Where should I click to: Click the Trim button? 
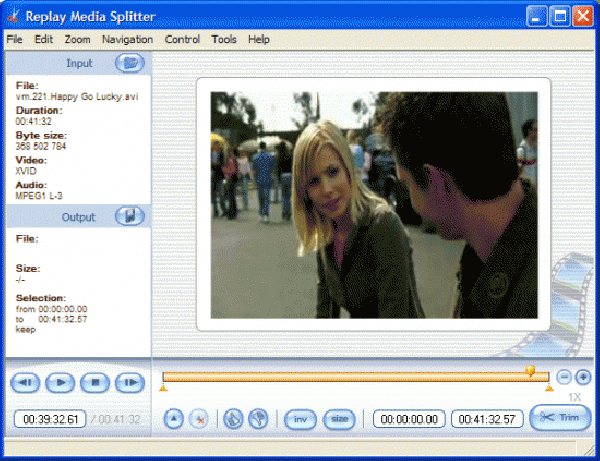(x=561, y=418)
